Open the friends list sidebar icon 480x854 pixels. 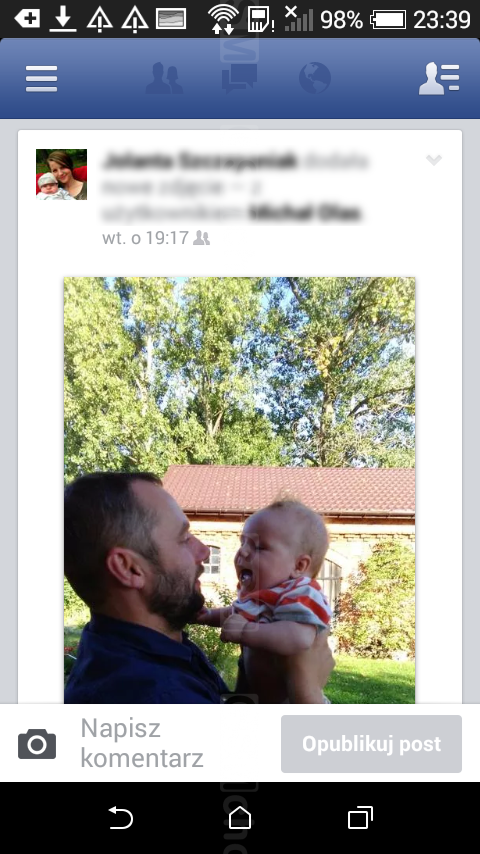tap(439, 78)
